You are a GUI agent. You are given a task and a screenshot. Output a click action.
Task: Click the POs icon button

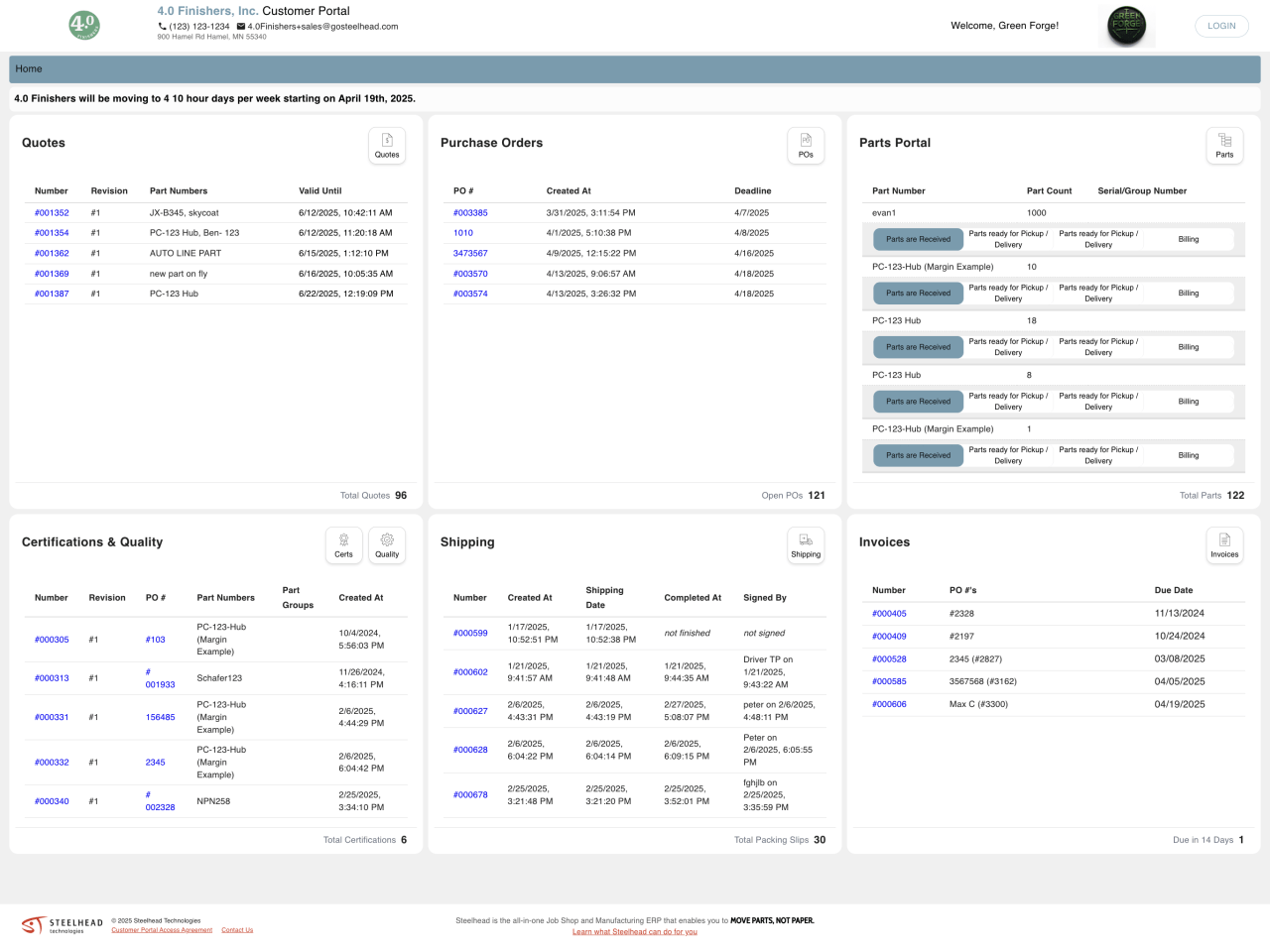(x=806, y=146)
